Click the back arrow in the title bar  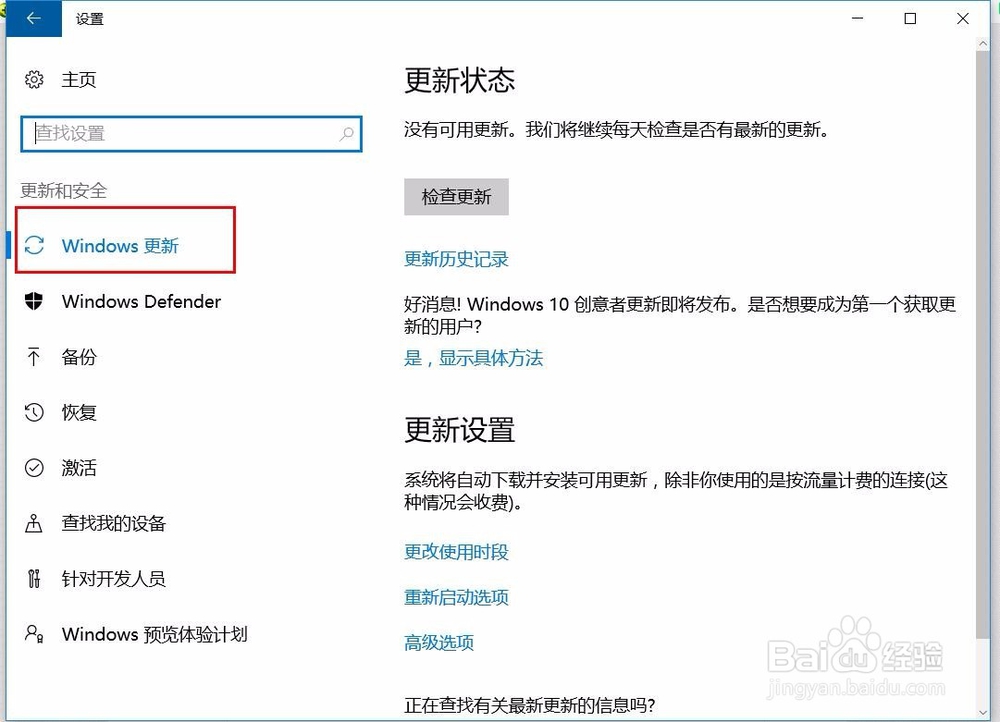[34, 18]
